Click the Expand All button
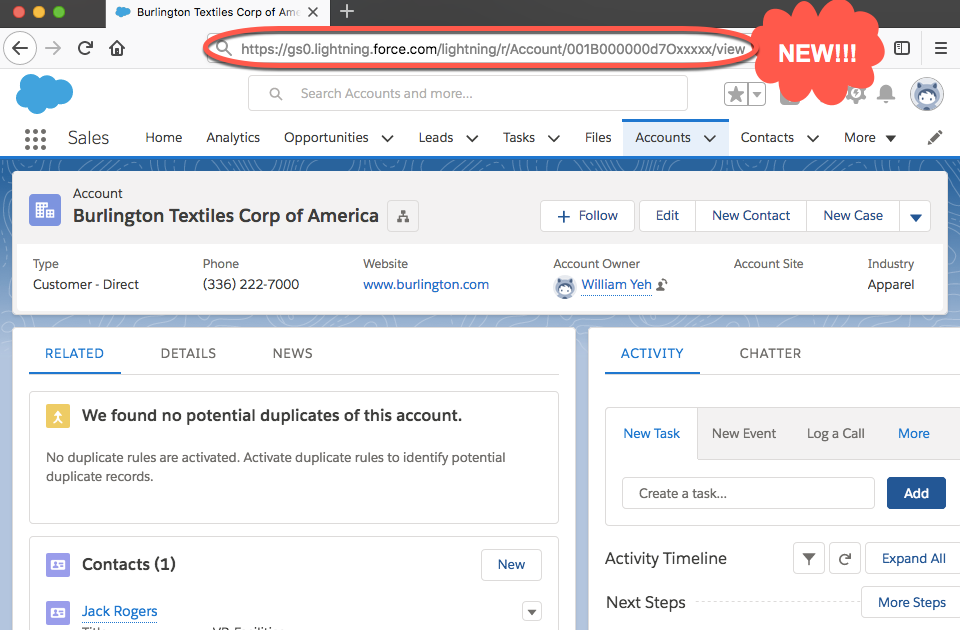960x630 pixels. [x=913, y=558]
